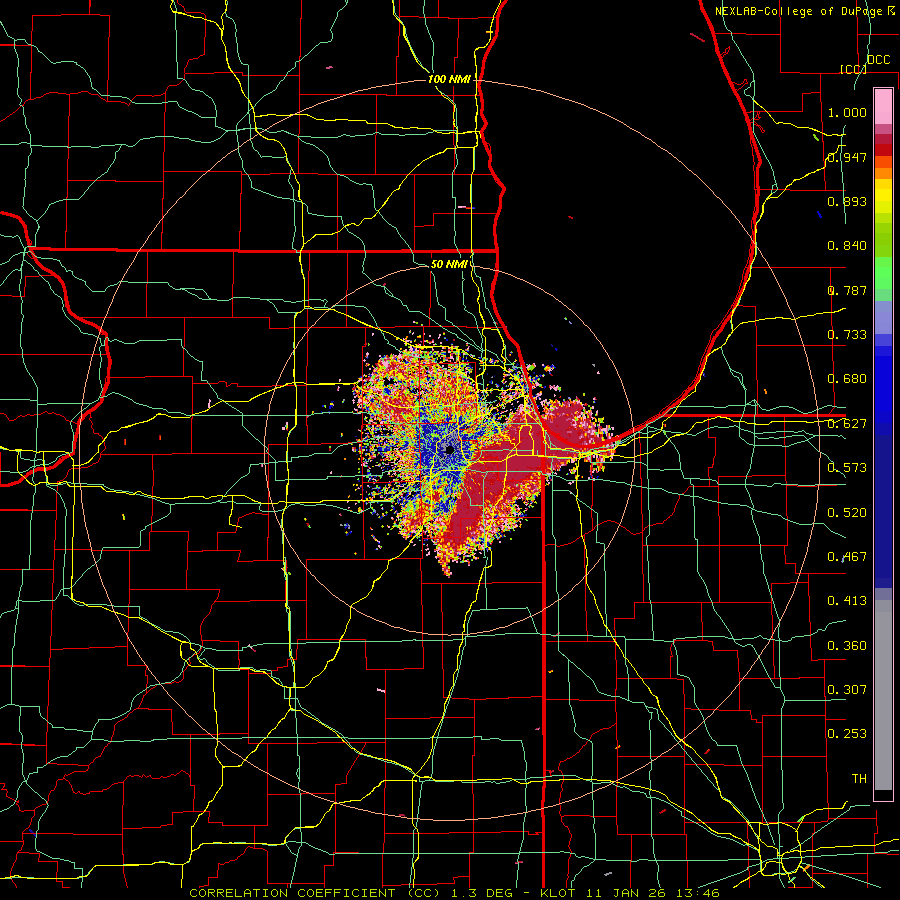900x900 pixels.
Task: Click the DCC label above the color scale
Action: (x=878, y=60)
